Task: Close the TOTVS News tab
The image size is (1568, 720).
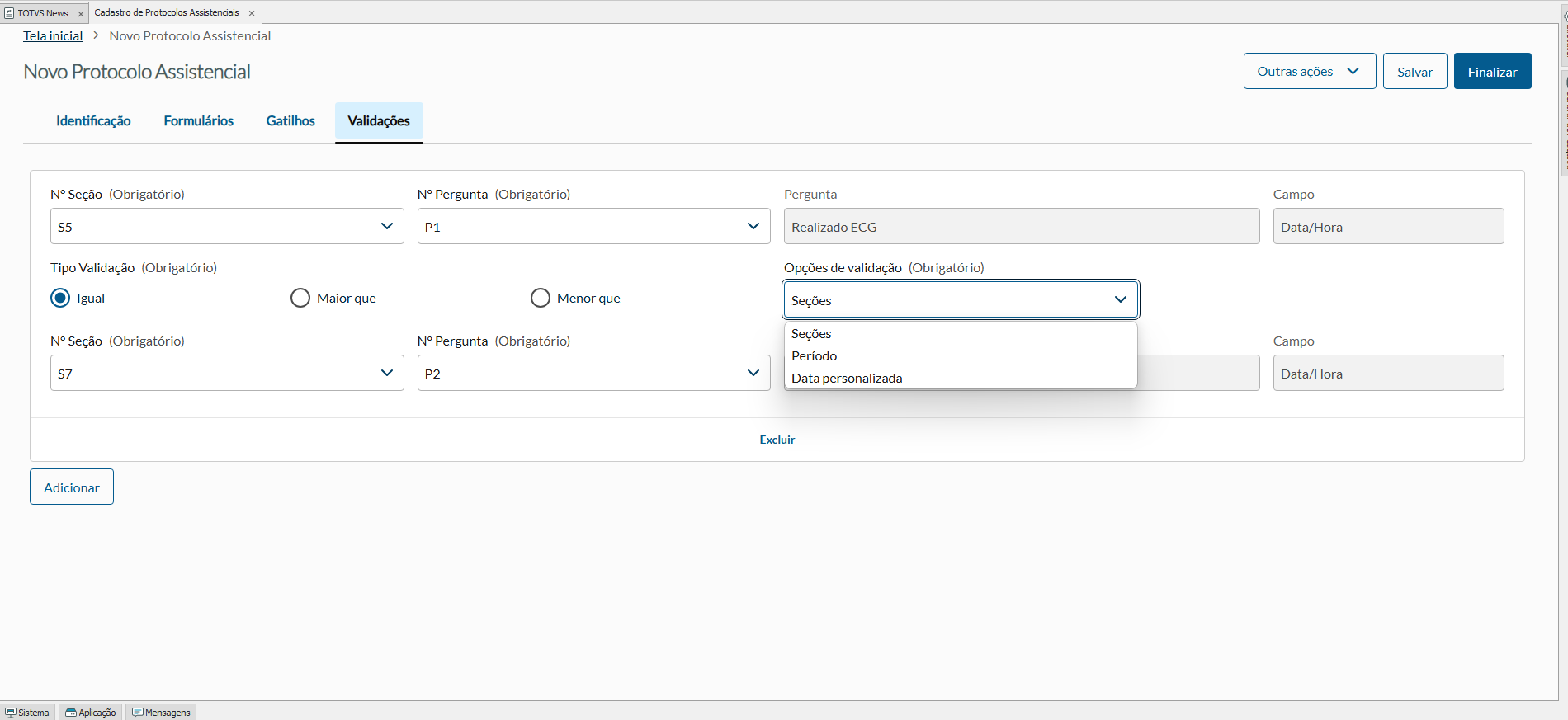Action: point(81,14)
